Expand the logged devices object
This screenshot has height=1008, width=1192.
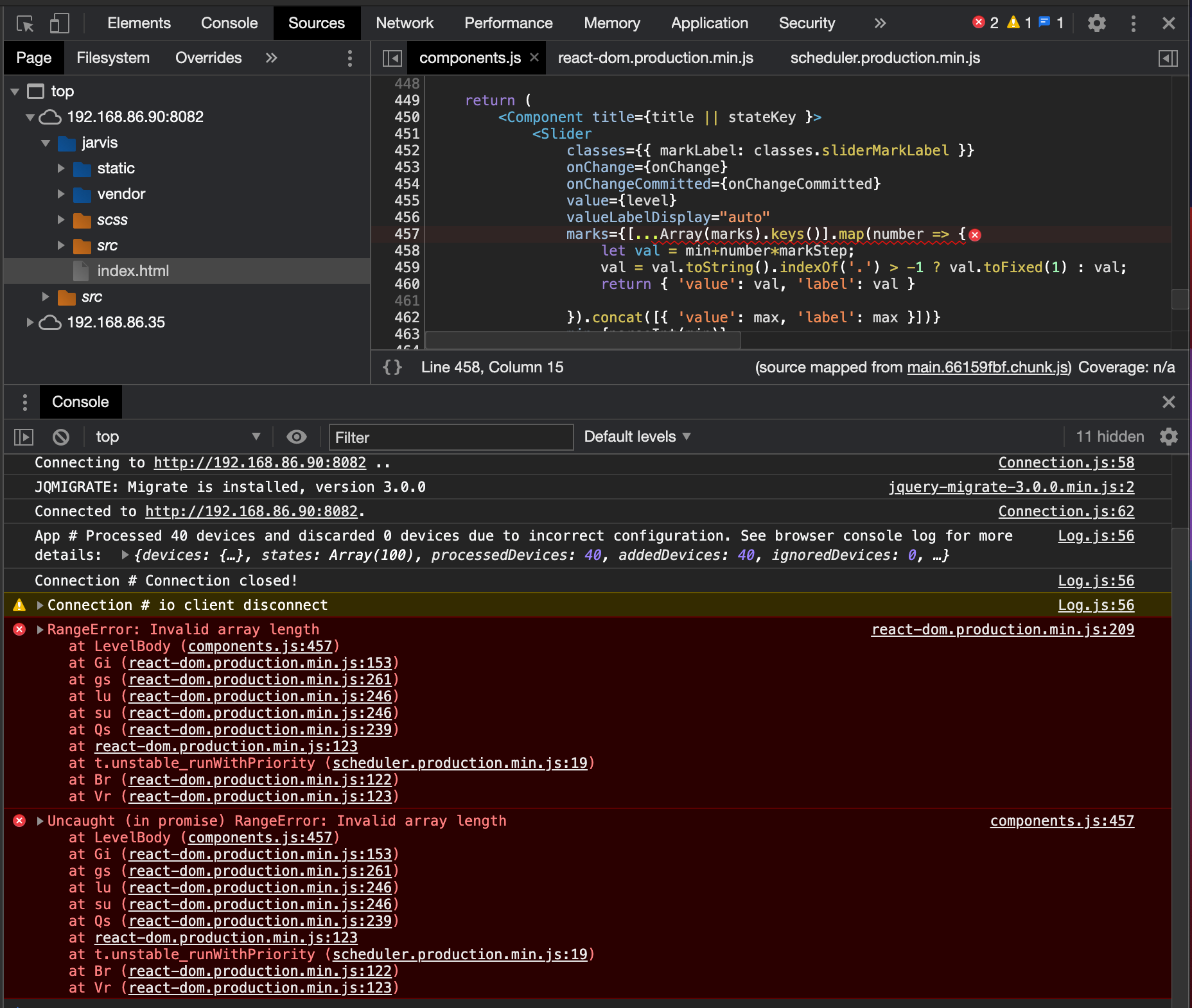tap(125, 555)
